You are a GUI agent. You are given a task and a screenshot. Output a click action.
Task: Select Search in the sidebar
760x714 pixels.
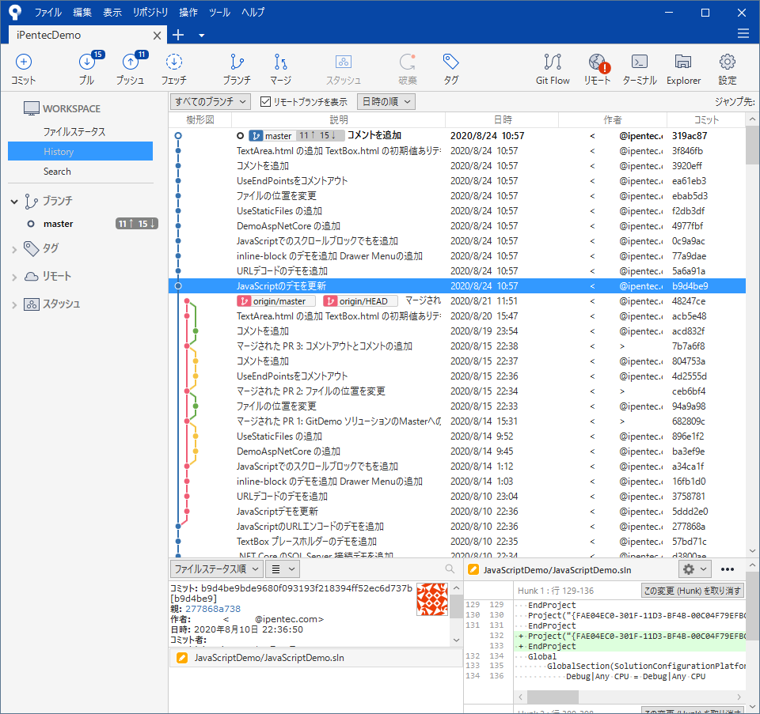coord(57,172)
